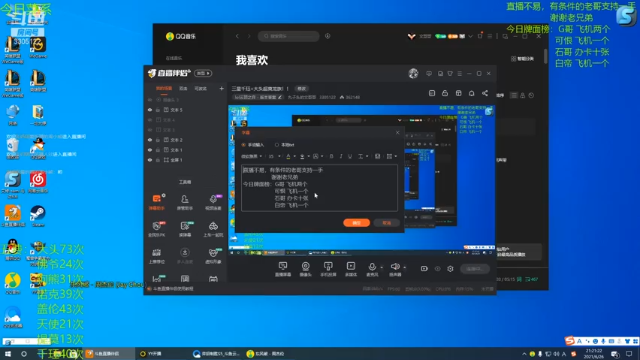Open NetEase Cloud Music desktop shortcut
640x360 pixels.
[38, 182]
